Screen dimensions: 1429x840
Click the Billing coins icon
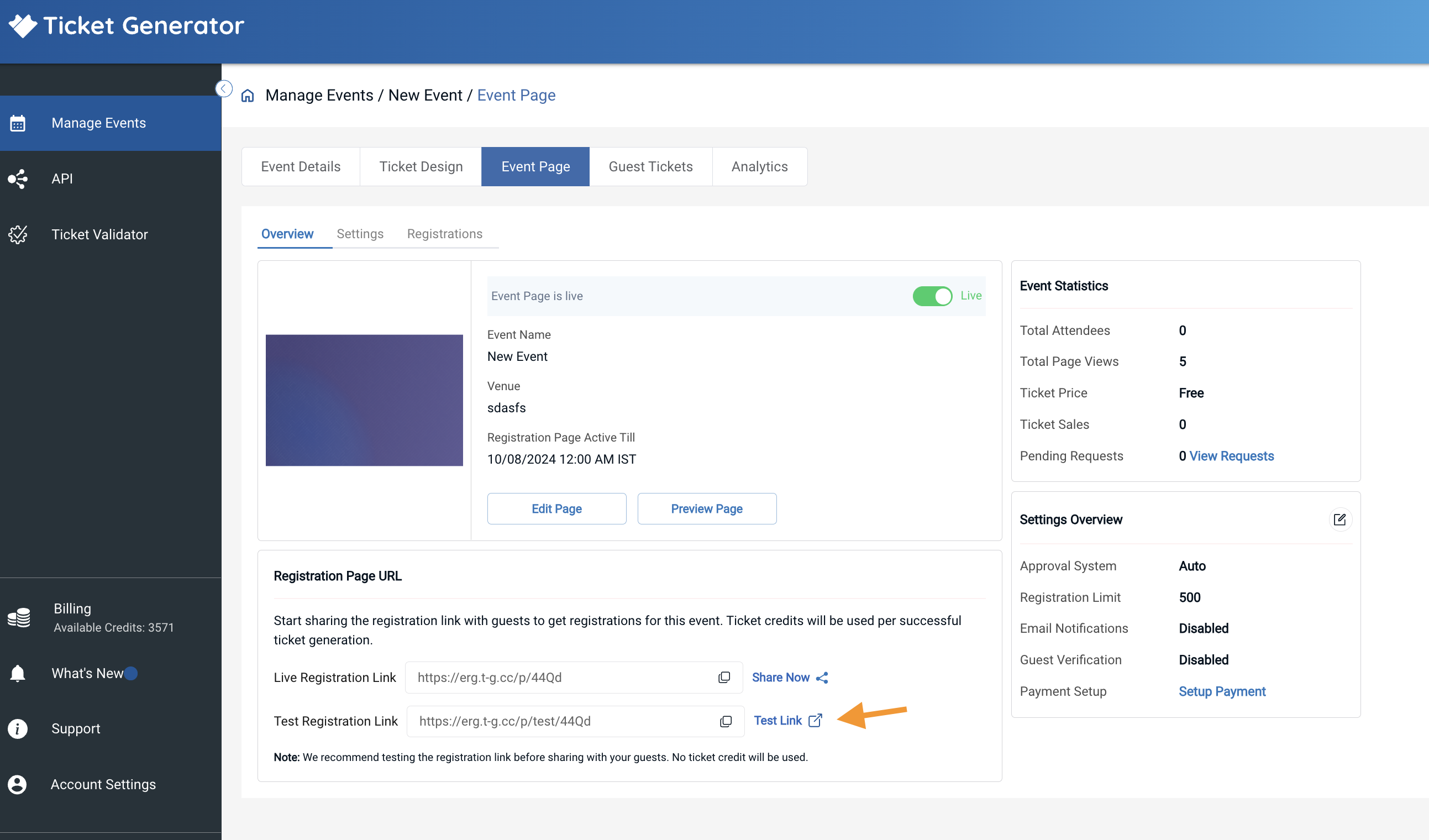click(19, 618)
